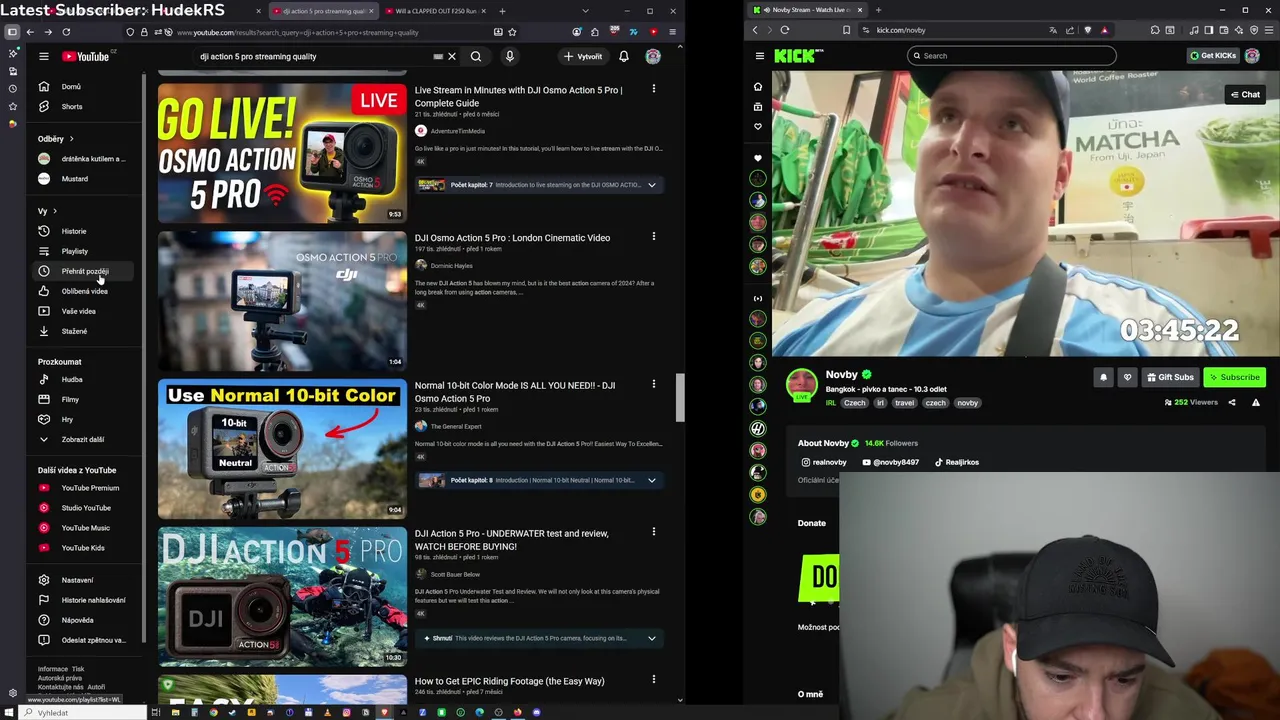Expand chapters for Normal 10-bit Color video
The height and width of the screenshot is (720, 1280).
tap(652, 481)
